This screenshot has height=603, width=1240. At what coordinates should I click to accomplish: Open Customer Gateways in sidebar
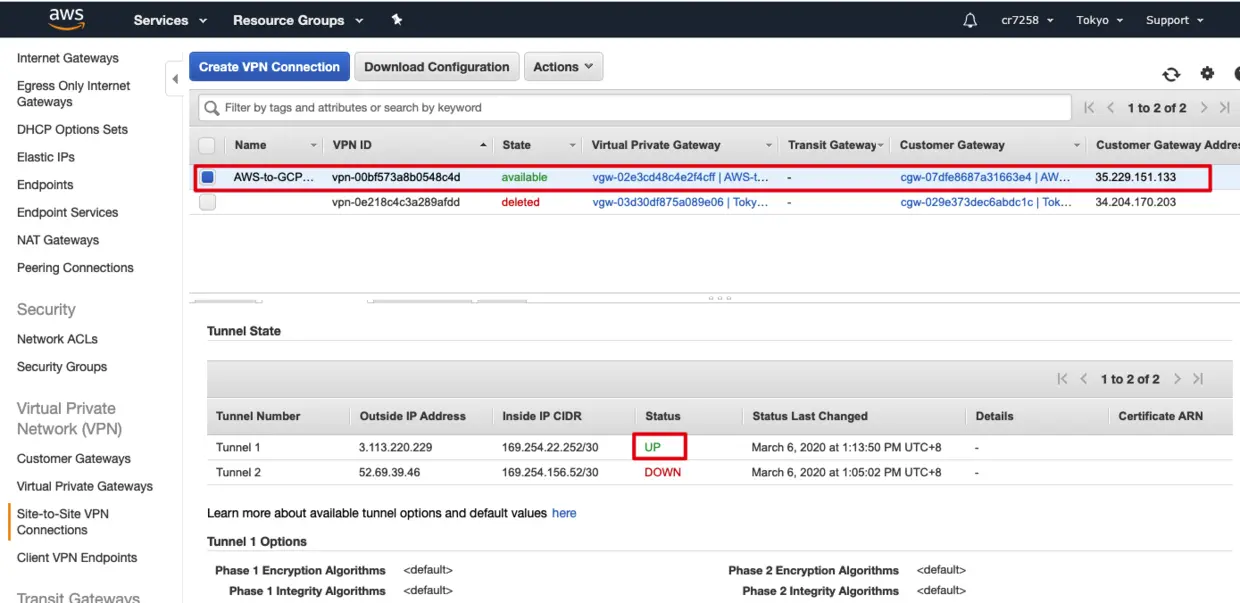74,459
